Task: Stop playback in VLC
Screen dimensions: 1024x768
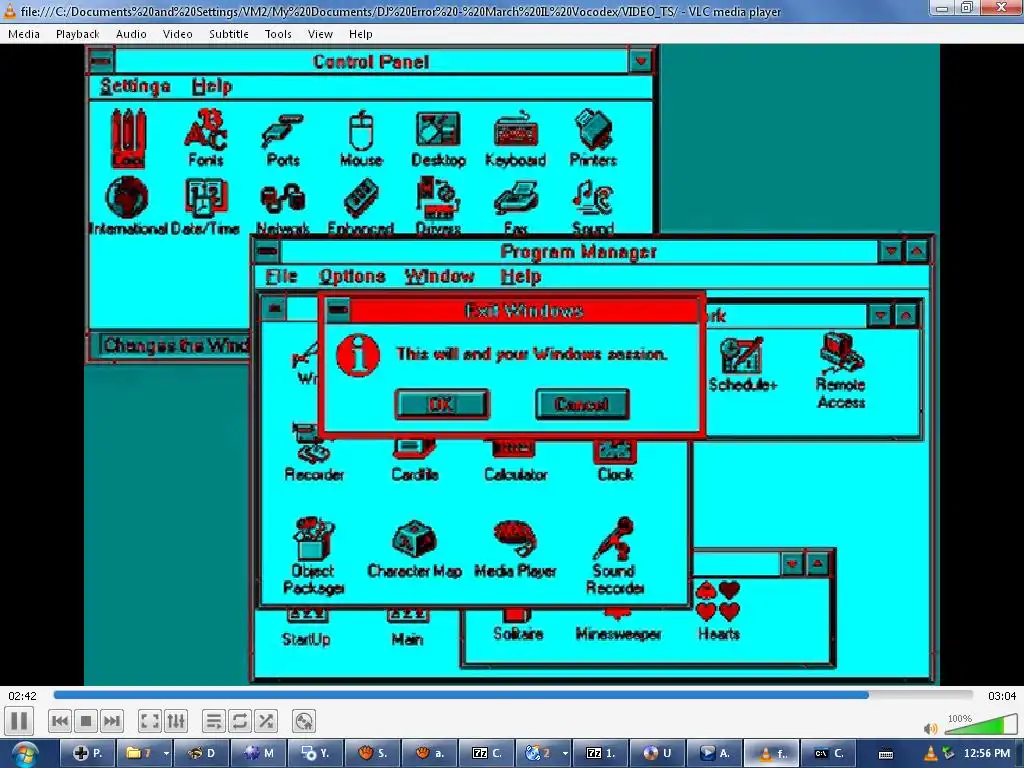Action: pos(86,722)
